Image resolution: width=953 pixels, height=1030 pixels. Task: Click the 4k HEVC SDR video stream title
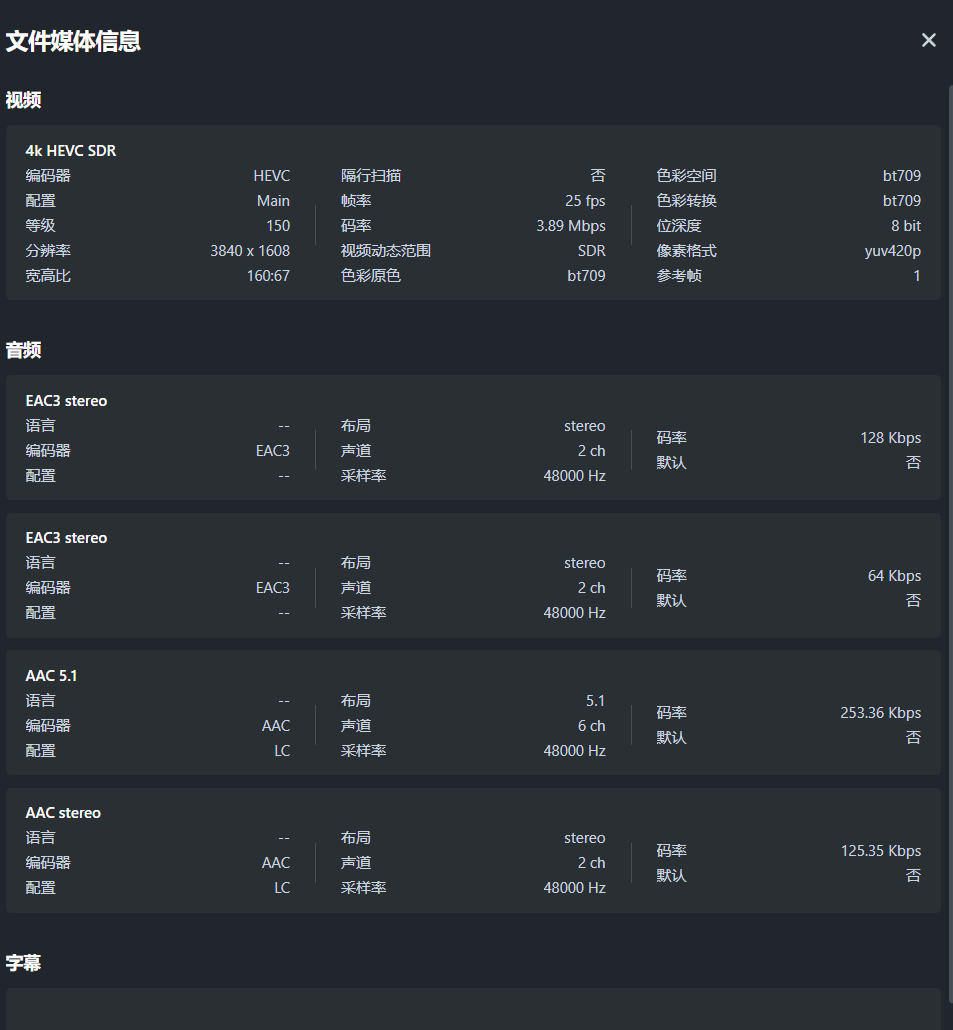coord(71,151)
